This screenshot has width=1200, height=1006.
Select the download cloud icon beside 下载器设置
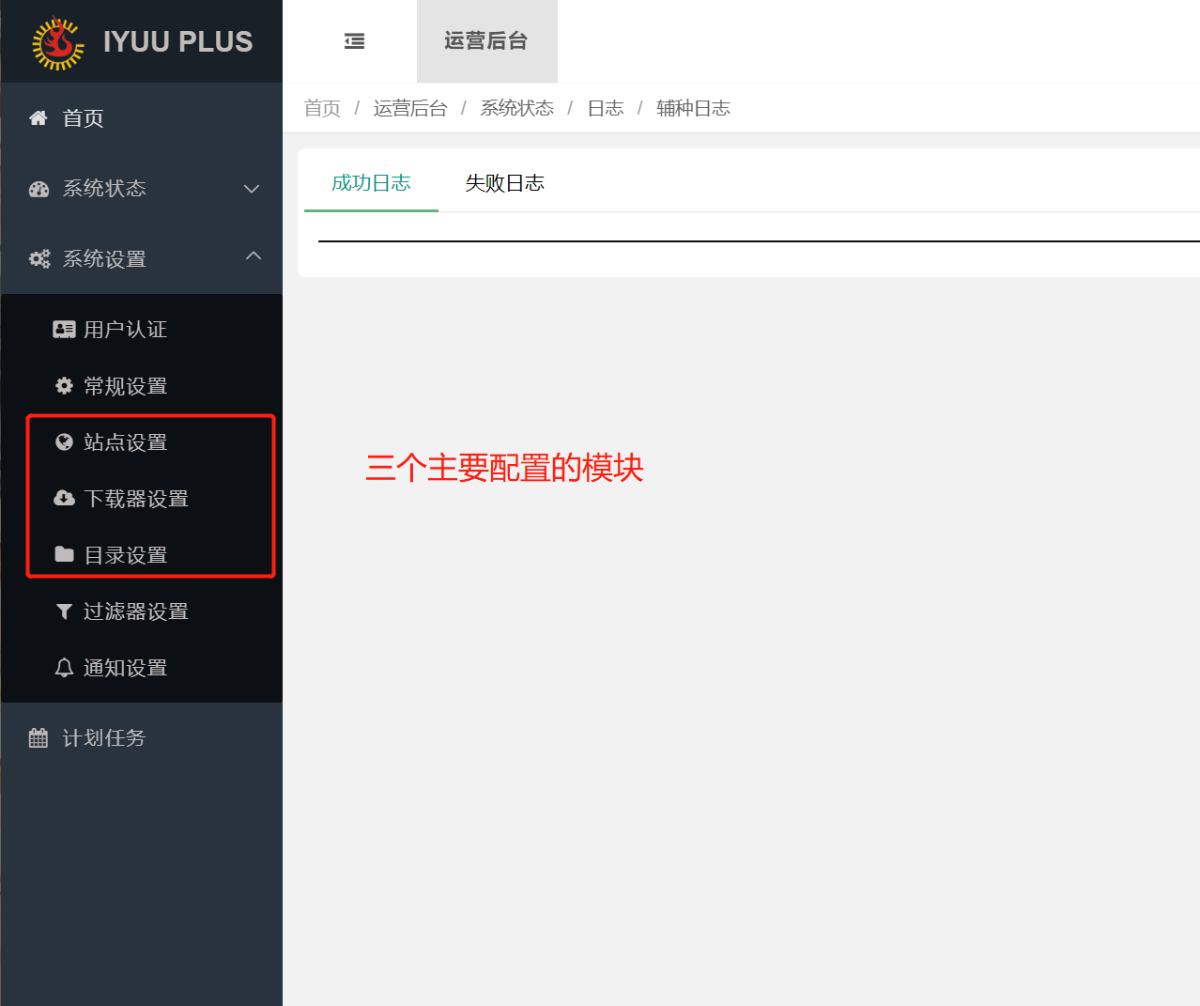(x=63, y=498)
